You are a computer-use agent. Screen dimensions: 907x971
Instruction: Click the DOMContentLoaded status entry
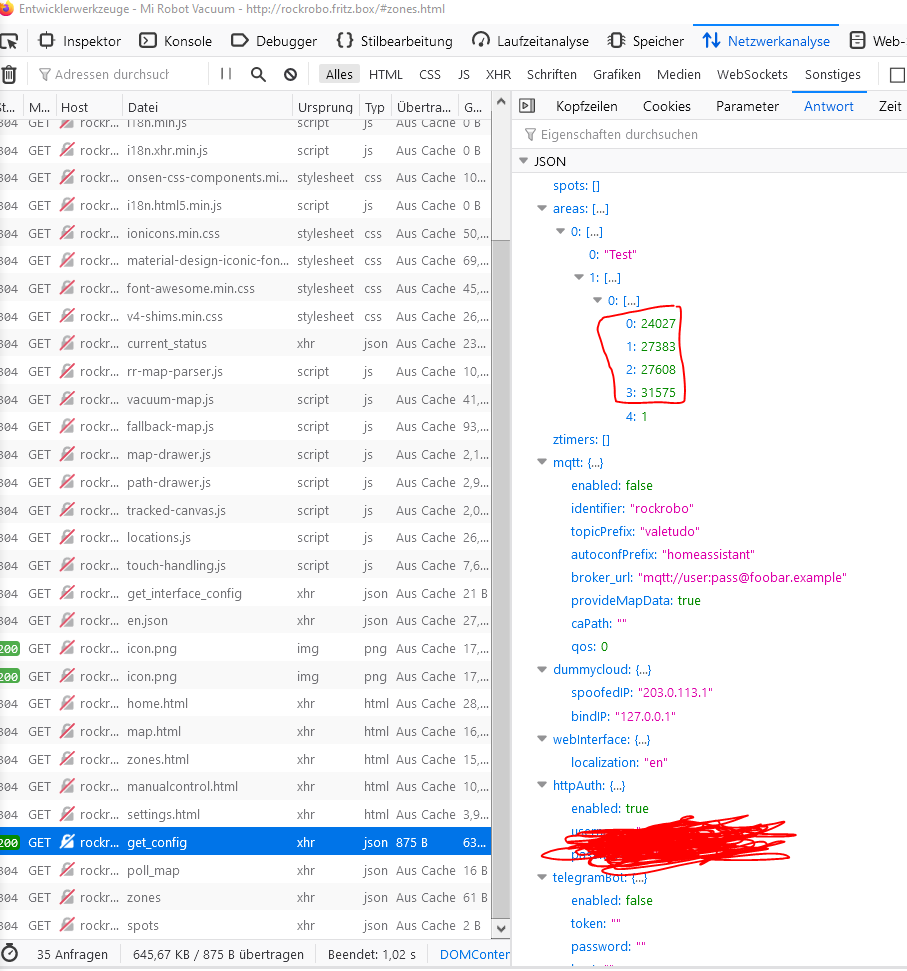click(x=474, y=954)
